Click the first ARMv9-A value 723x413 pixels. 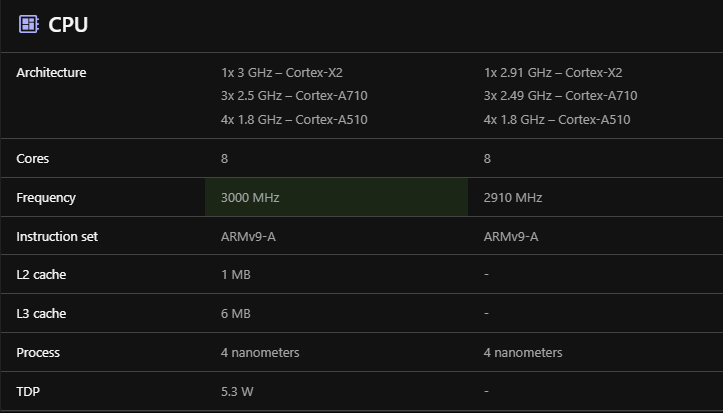[x=248, y=237]
